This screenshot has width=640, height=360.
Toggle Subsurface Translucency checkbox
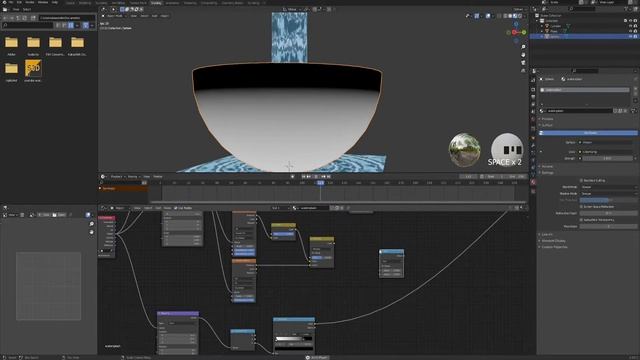[x=581, y=220]
